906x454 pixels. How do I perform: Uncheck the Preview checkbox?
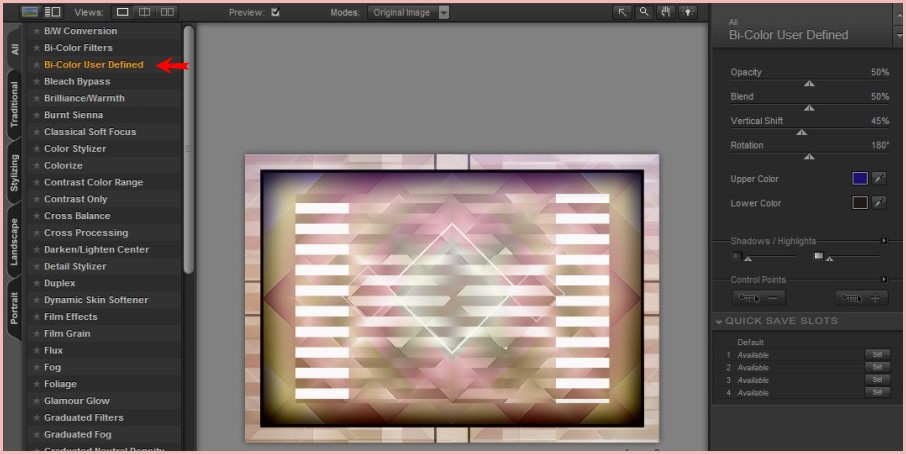coord(276,13)
